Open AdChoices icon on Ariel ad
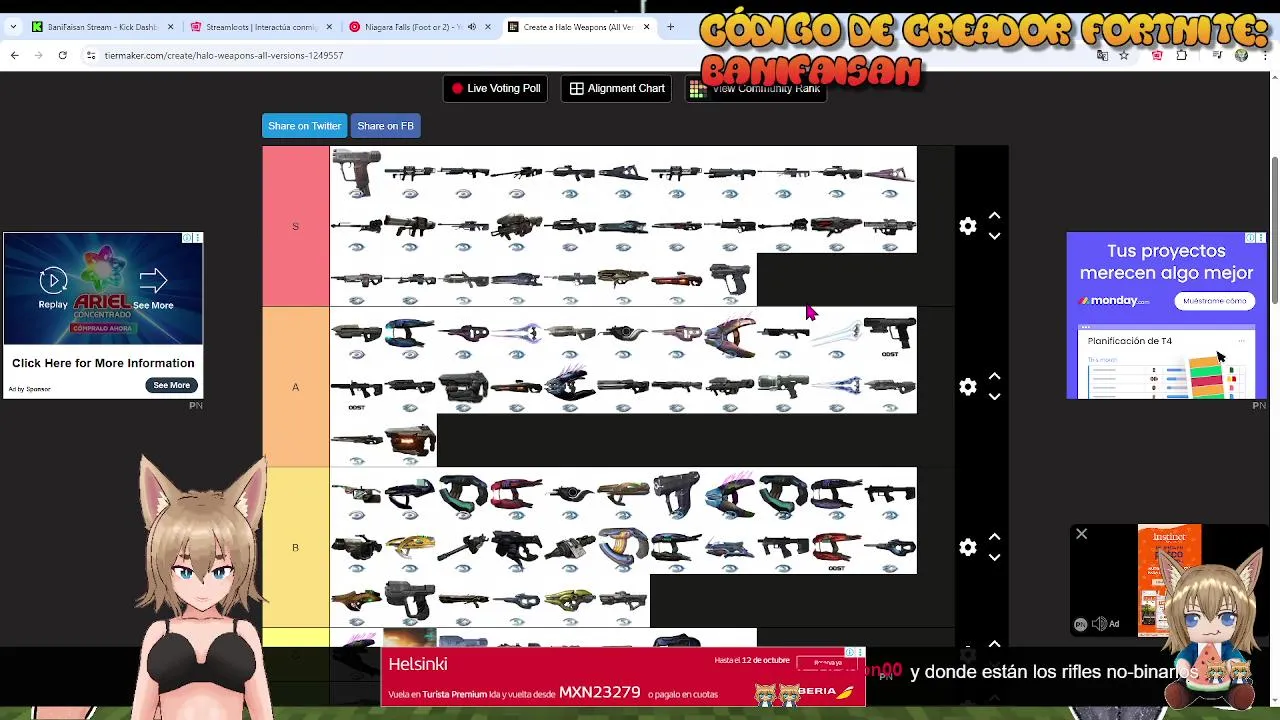 click(187, 238)
